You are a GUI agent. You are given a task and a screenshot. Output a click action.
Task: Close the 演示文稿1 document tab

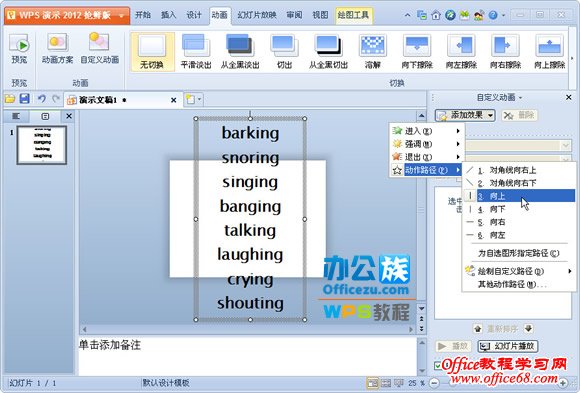[173, 100]
